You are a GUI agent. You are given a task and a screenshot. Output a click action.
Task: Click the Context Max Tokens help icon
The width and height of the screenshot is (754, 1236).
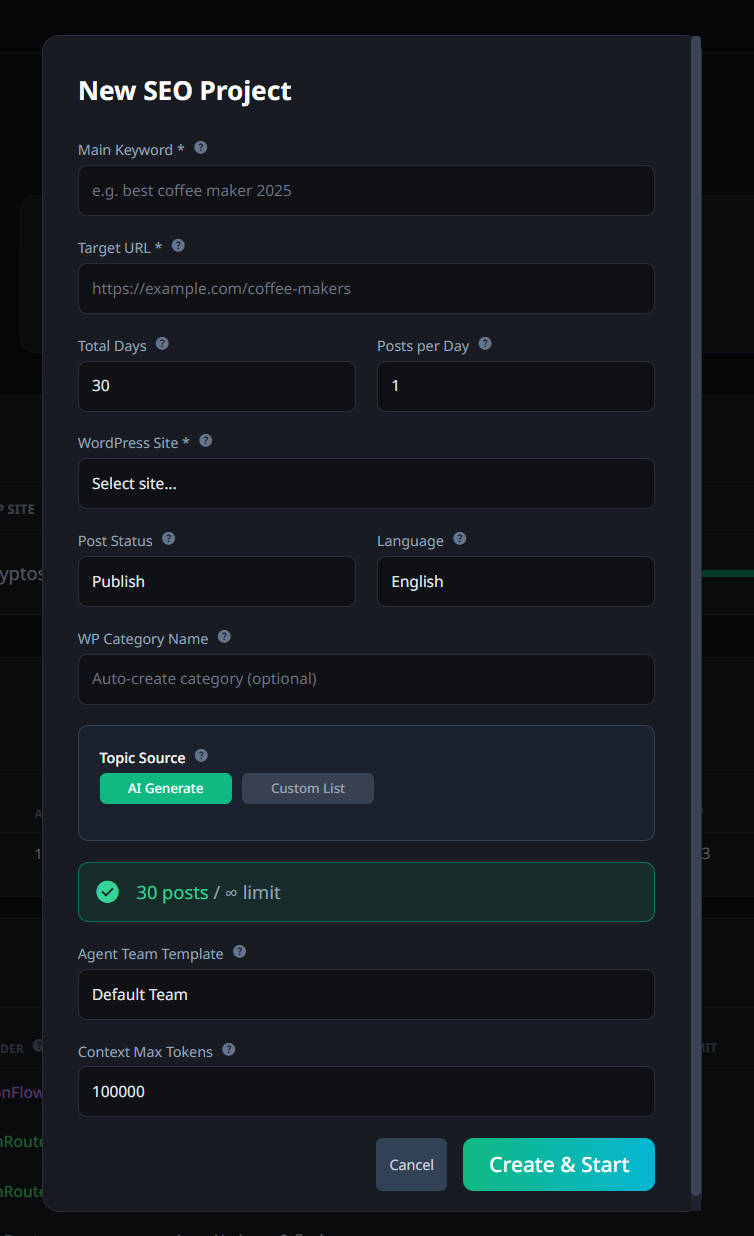[x=228, y=1049]
